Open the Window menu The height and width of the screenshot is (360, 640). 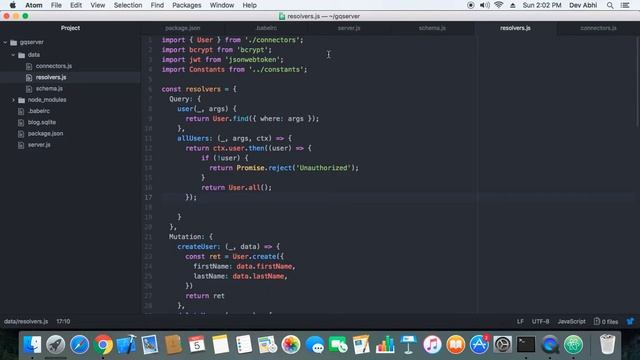[222, 5]
